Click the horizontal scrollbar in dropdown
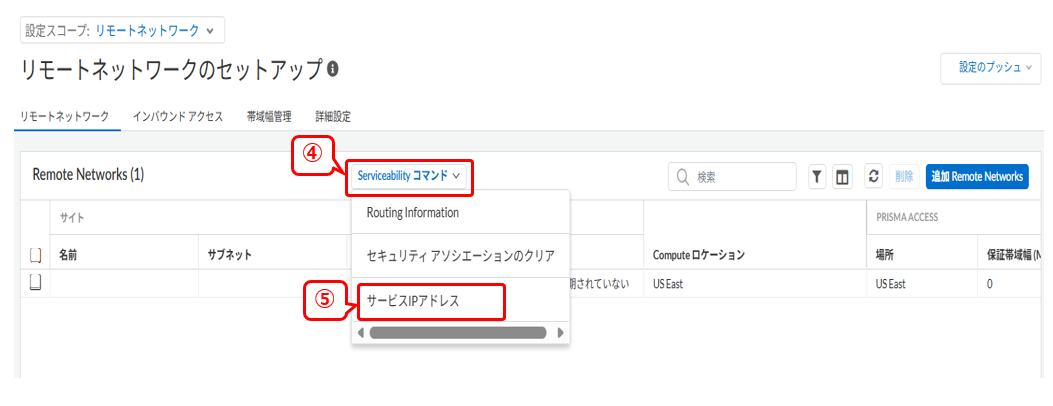This screenshot has height=406, width=1053. [458, 333]
